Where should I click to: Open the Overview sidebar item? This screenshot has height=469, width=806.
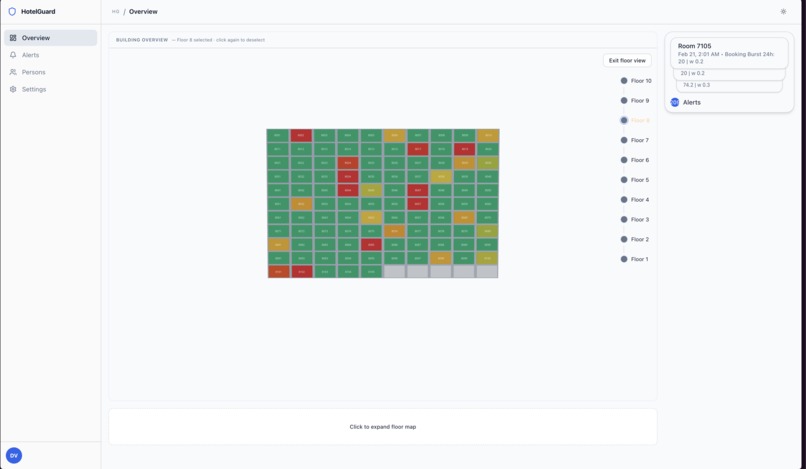point(50,38)
